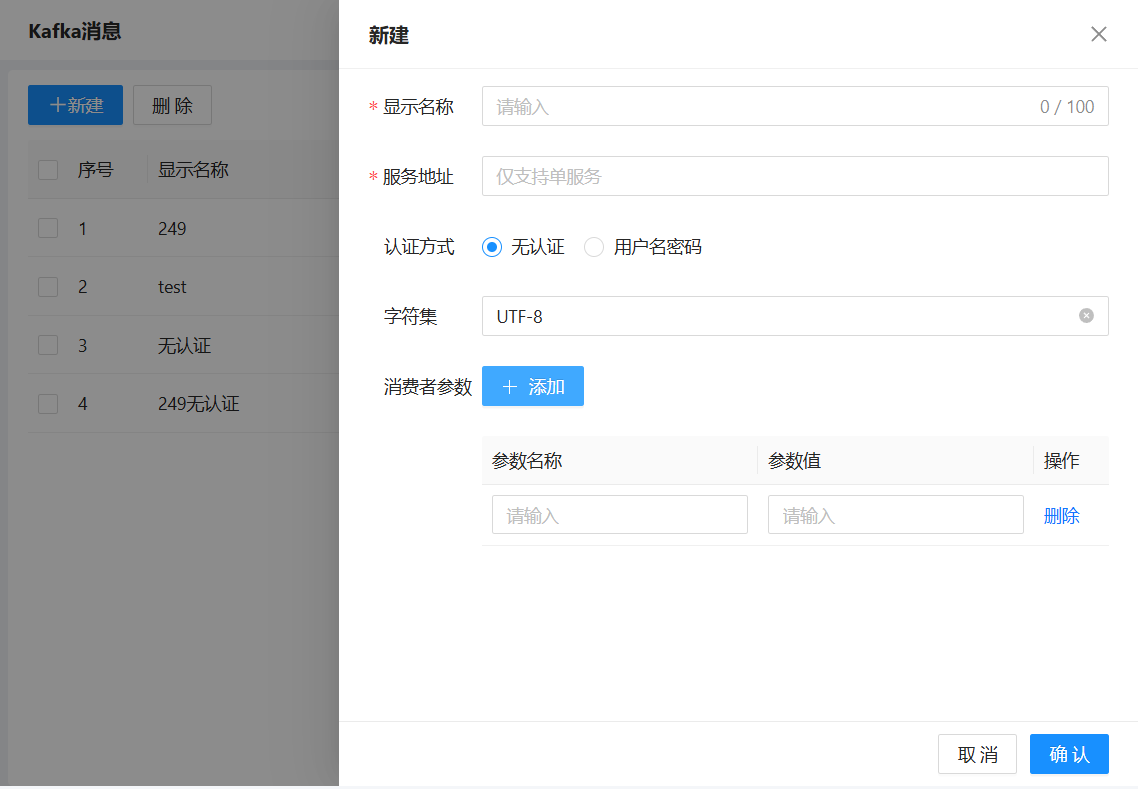Click the 参数值 input box
Viewport: 1138px width, 789px height.
[x=895, y=515]
